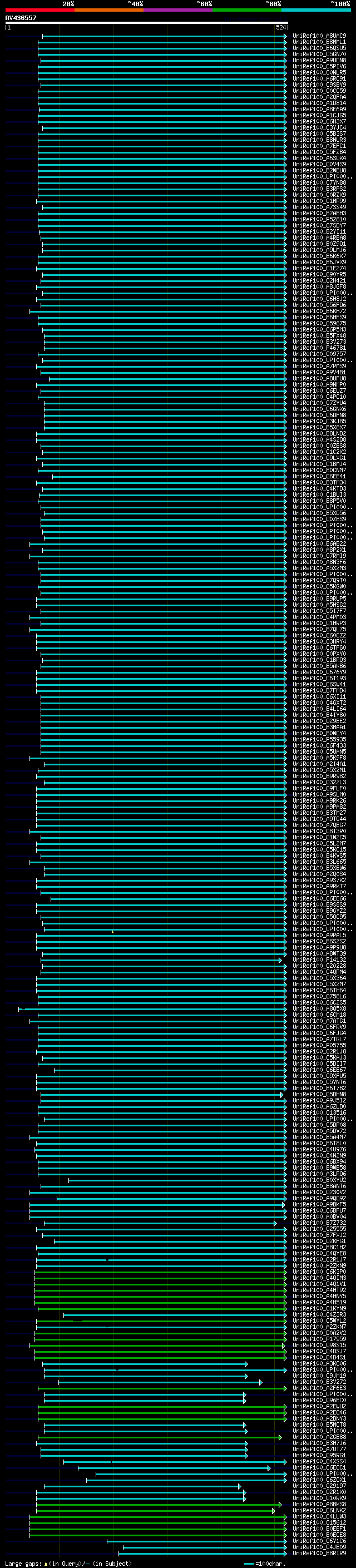
Task: Click the Large gaps legend text
Action: coord(68,1564)
